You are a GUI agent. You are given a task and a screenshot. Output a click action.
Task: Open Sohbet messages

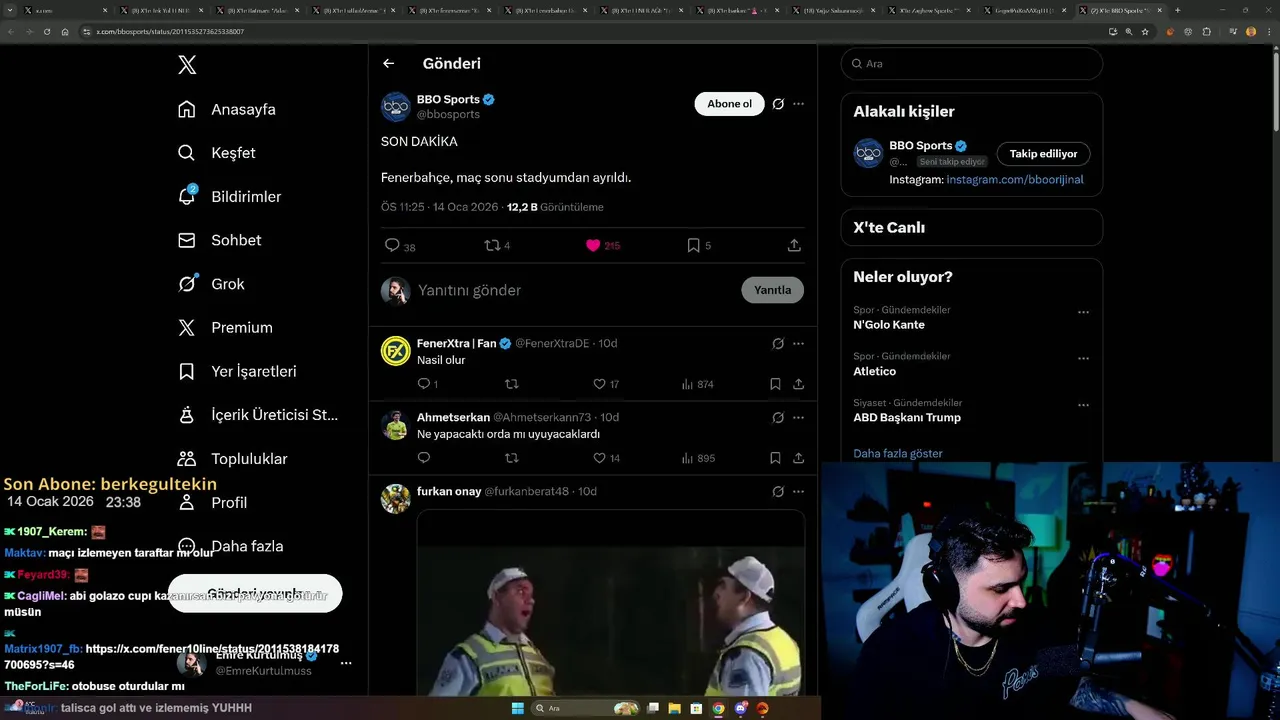219,240
